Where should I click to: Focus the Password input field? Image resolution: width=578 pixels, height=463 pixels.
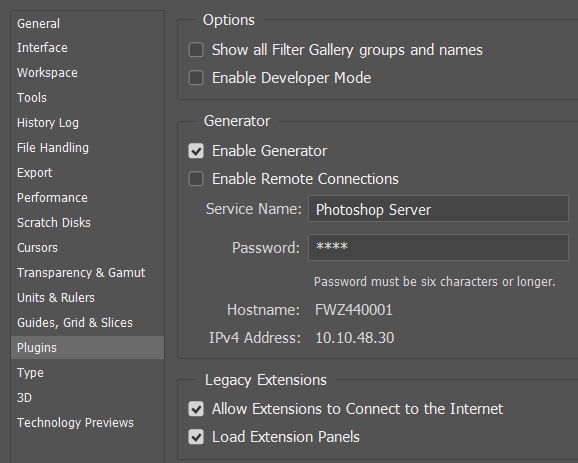pos(438,247)
